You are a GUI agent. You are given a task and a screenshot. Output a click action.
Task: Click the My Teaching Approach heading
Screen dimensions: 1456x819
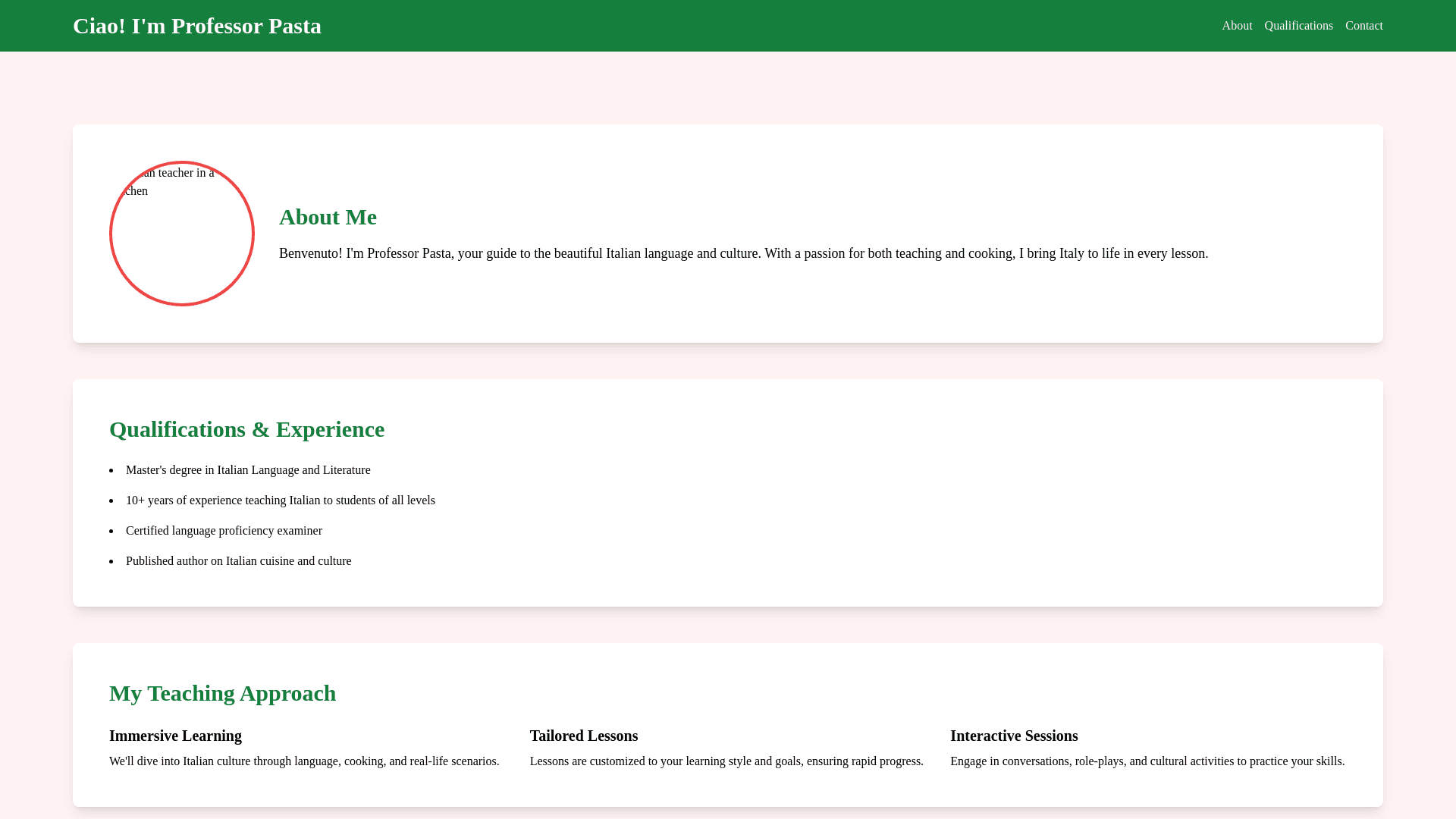point(222,693)
